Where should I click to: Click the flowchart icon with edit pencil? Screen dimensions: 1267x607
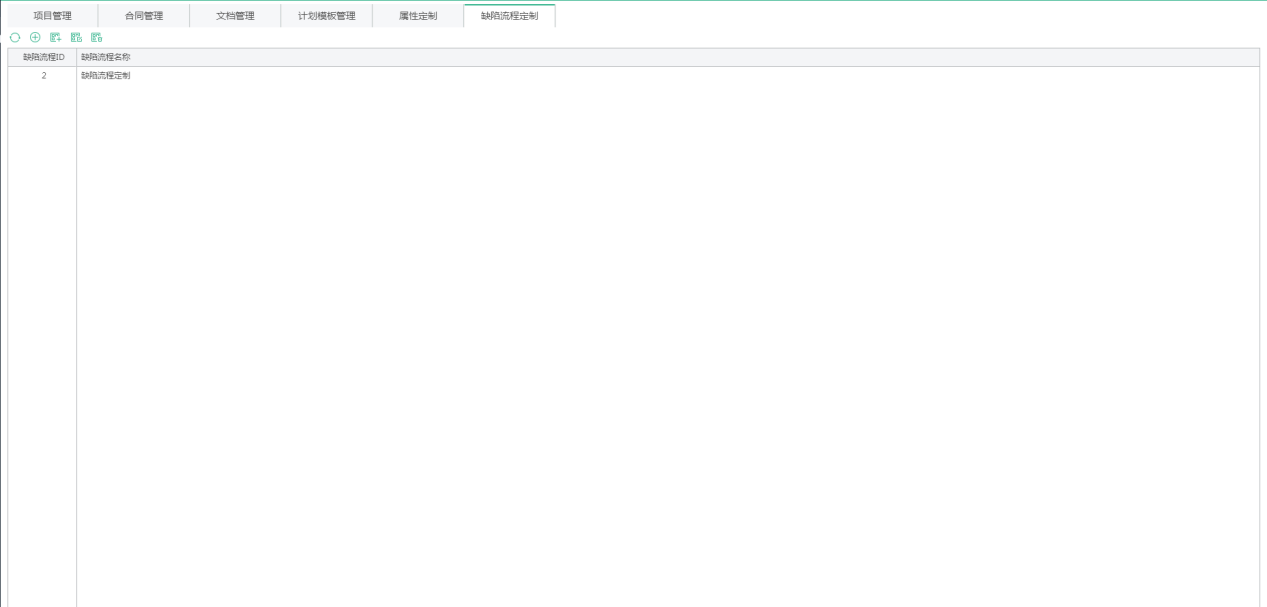[x=76, y=37]
